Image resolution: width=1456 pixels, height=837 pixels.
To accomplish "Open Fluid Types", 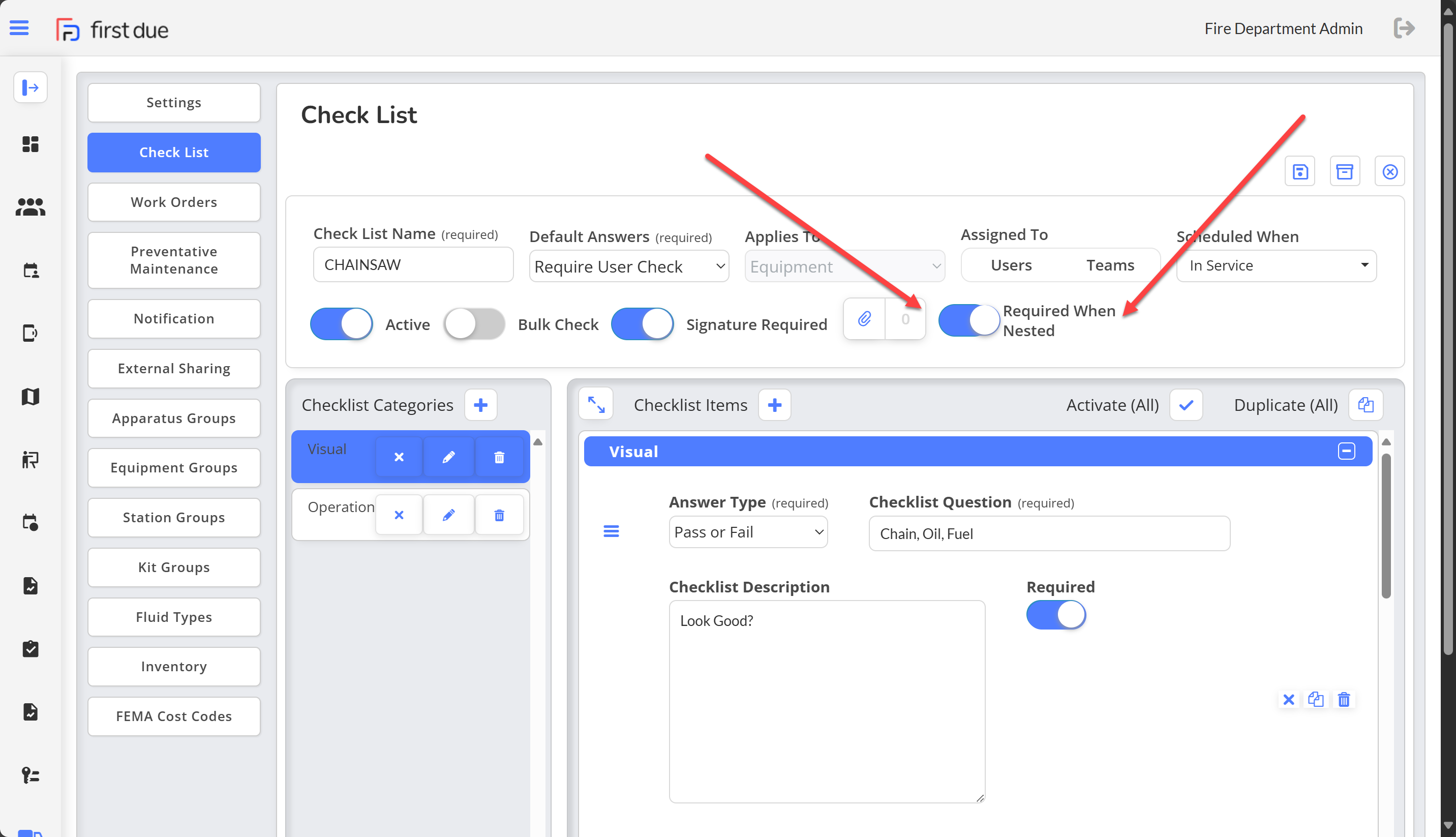I will 173,617.
